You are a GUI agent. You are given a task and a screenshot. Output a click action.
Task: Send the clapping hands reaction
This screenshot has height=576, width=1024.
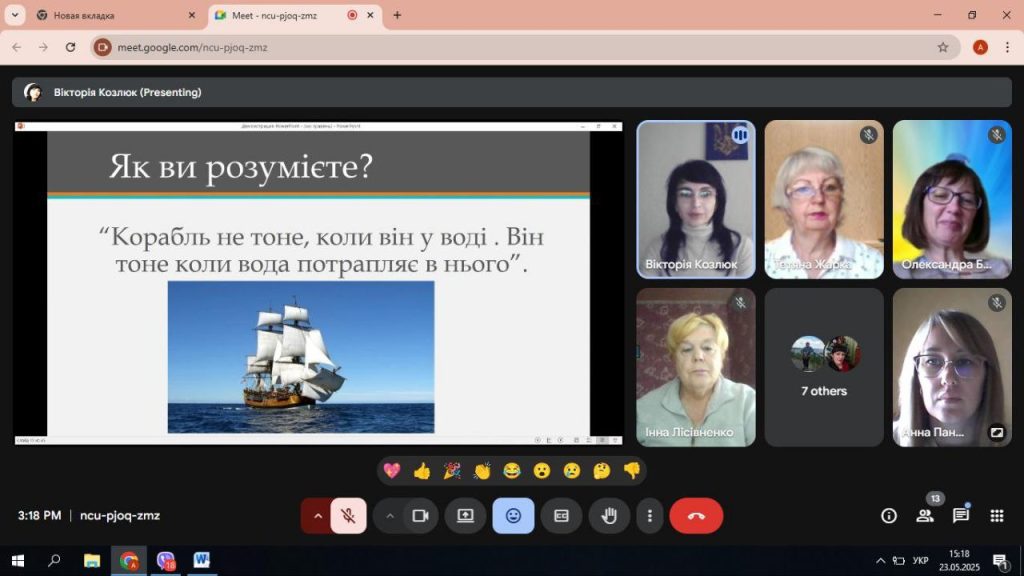pyautogui.click(x=482, y=471)
